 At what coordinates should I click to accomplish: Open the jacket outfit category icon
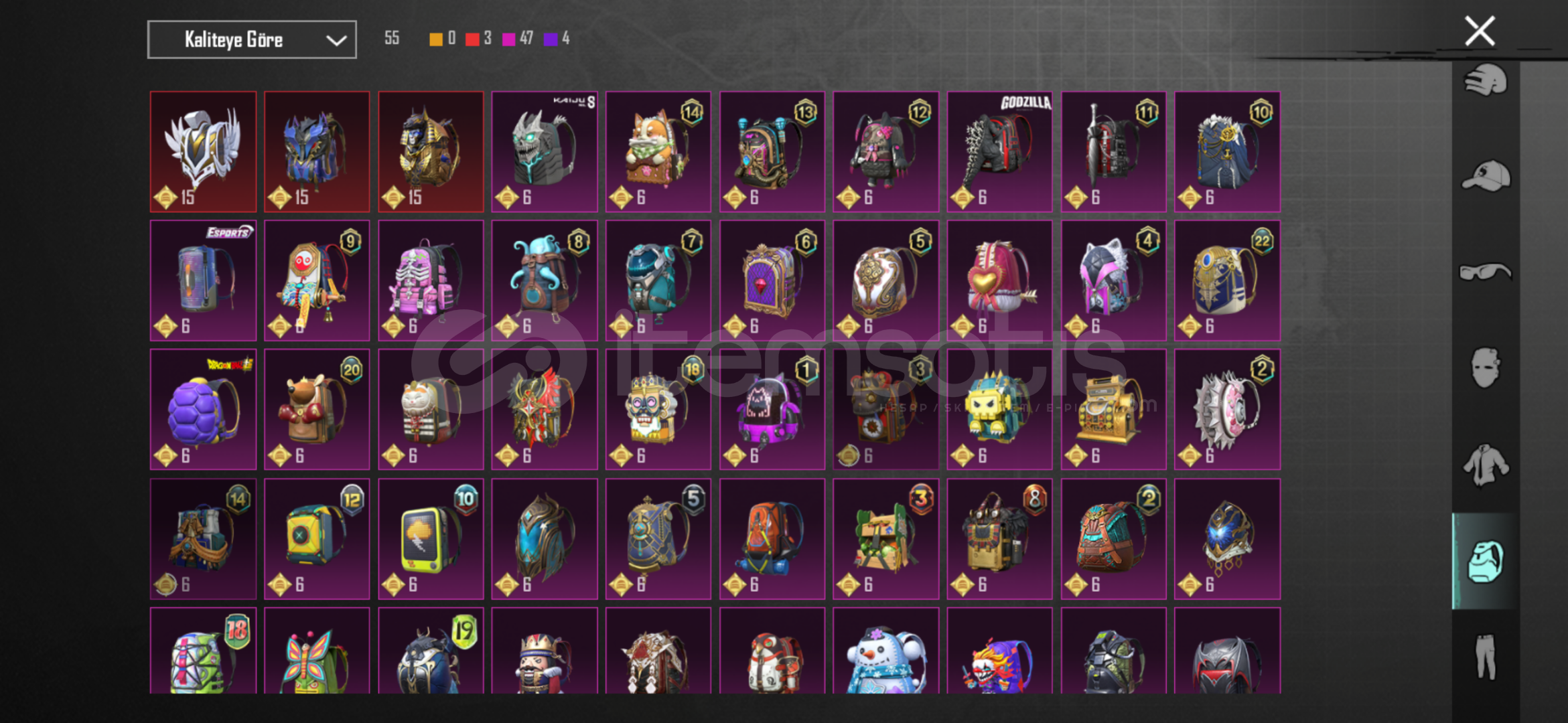[x=1486, y=465]
